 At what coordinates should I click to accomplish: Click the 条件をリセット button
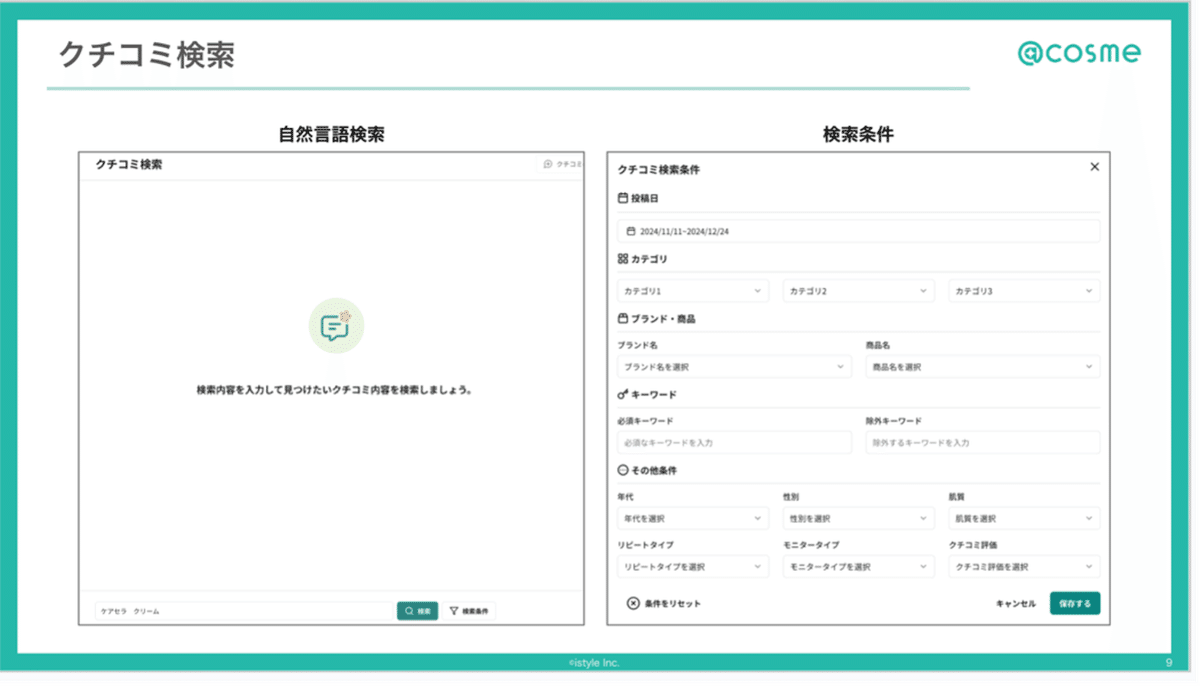664,604
